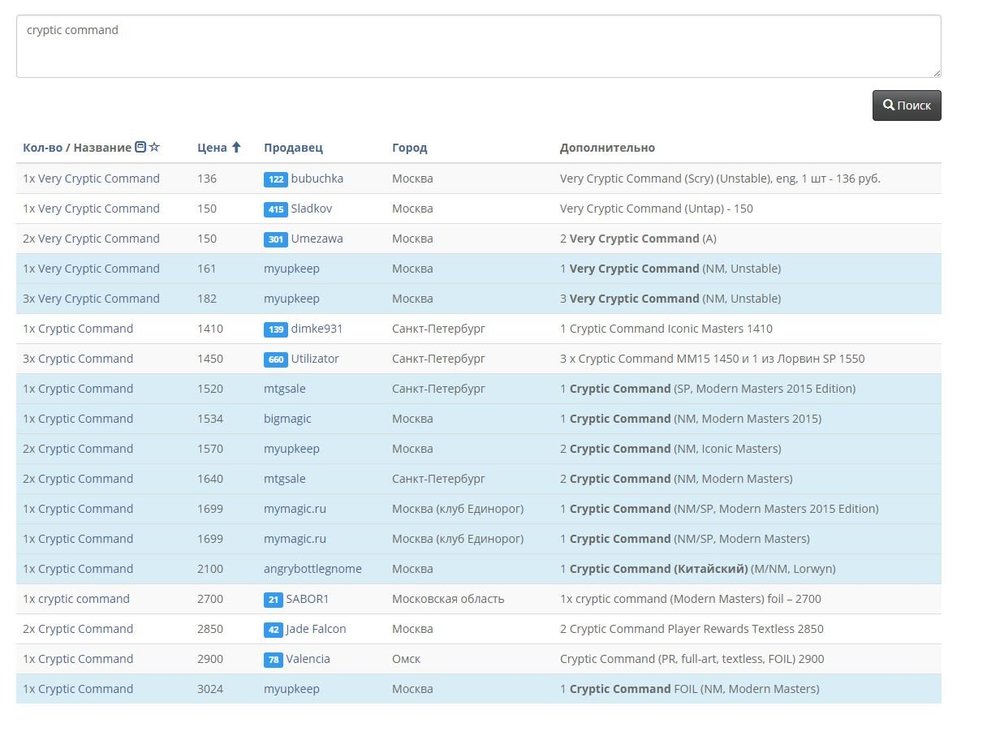1000x736 pixels.
Task: Click Jade Falcon's 42 rating badge
Action: 273,629
